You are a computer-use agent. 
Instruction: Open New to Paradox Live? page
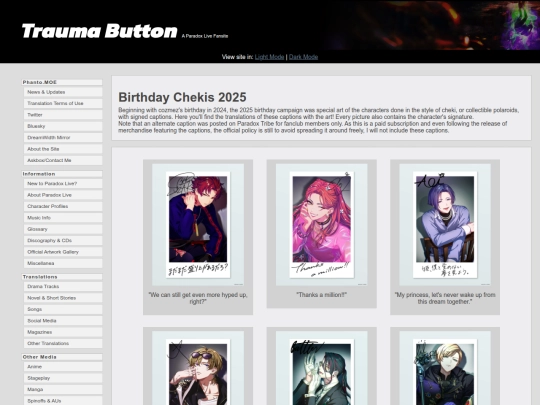[x=63, y=184]
